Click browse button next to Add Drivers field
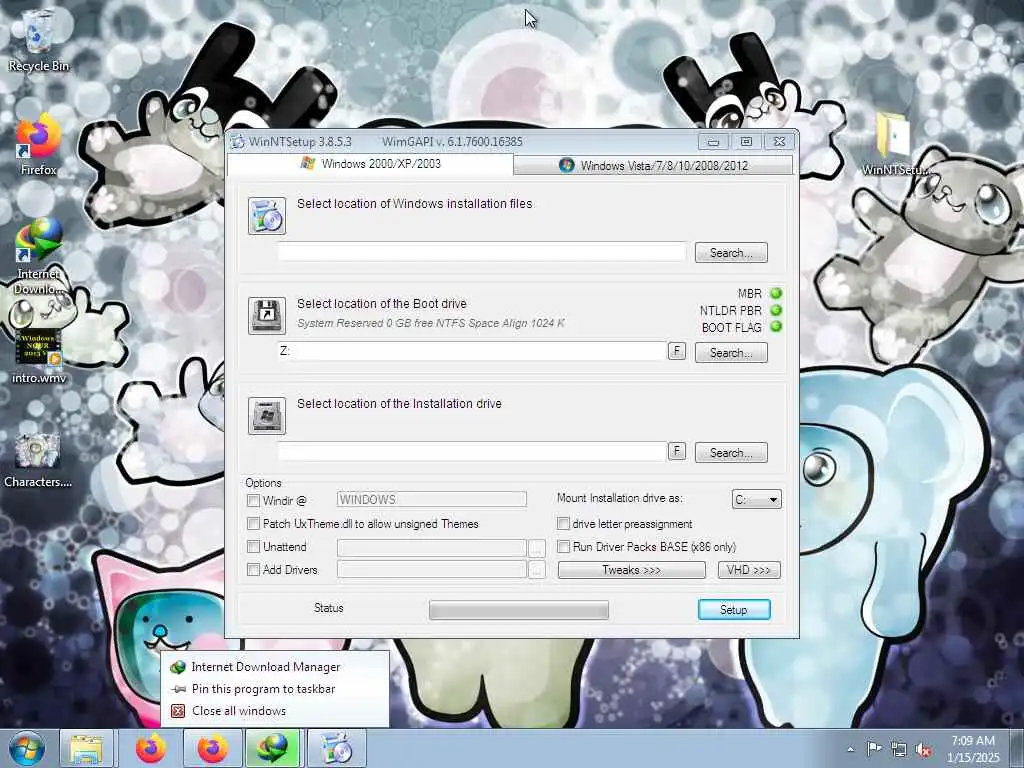 [536, 570]
